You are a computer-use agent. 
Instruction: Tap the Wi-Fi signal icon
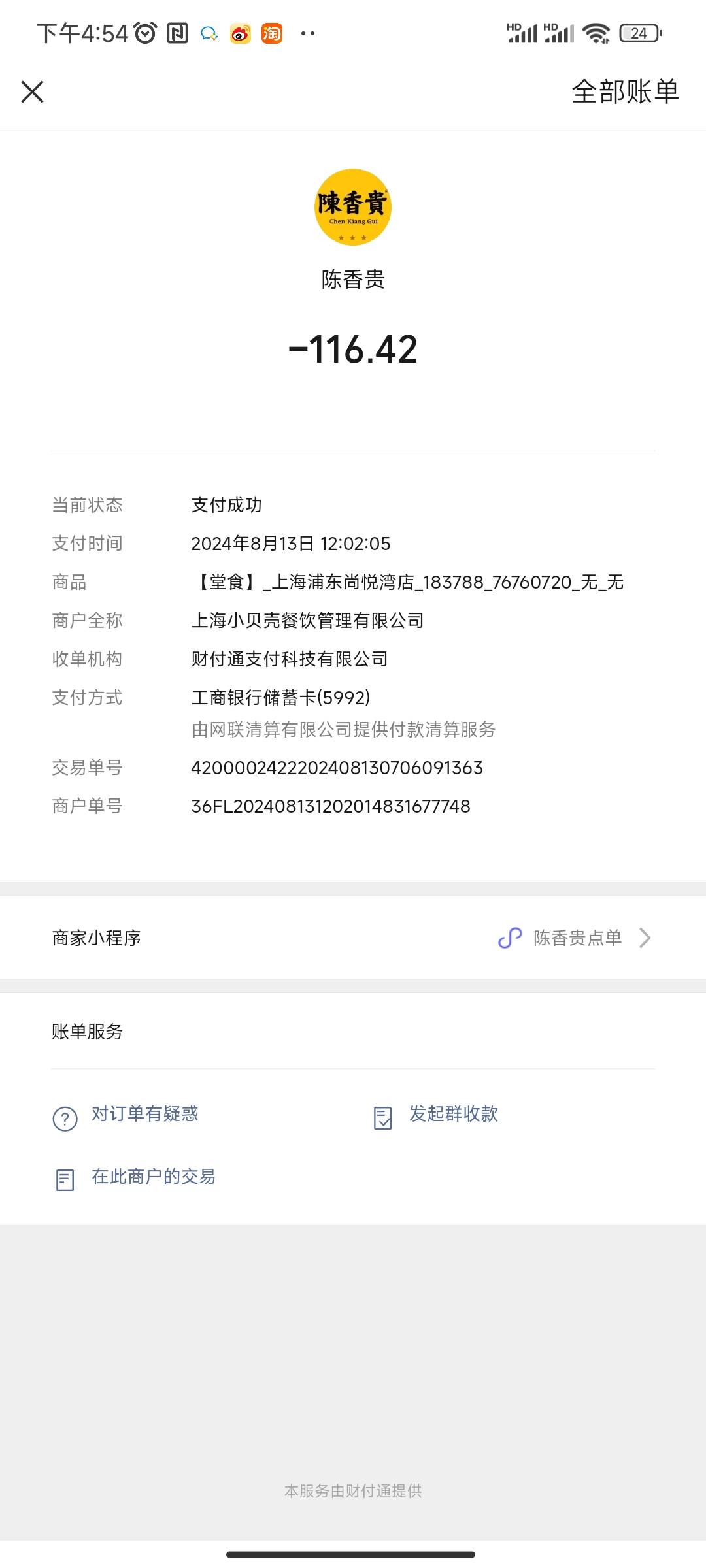click(x=596, y=33)
